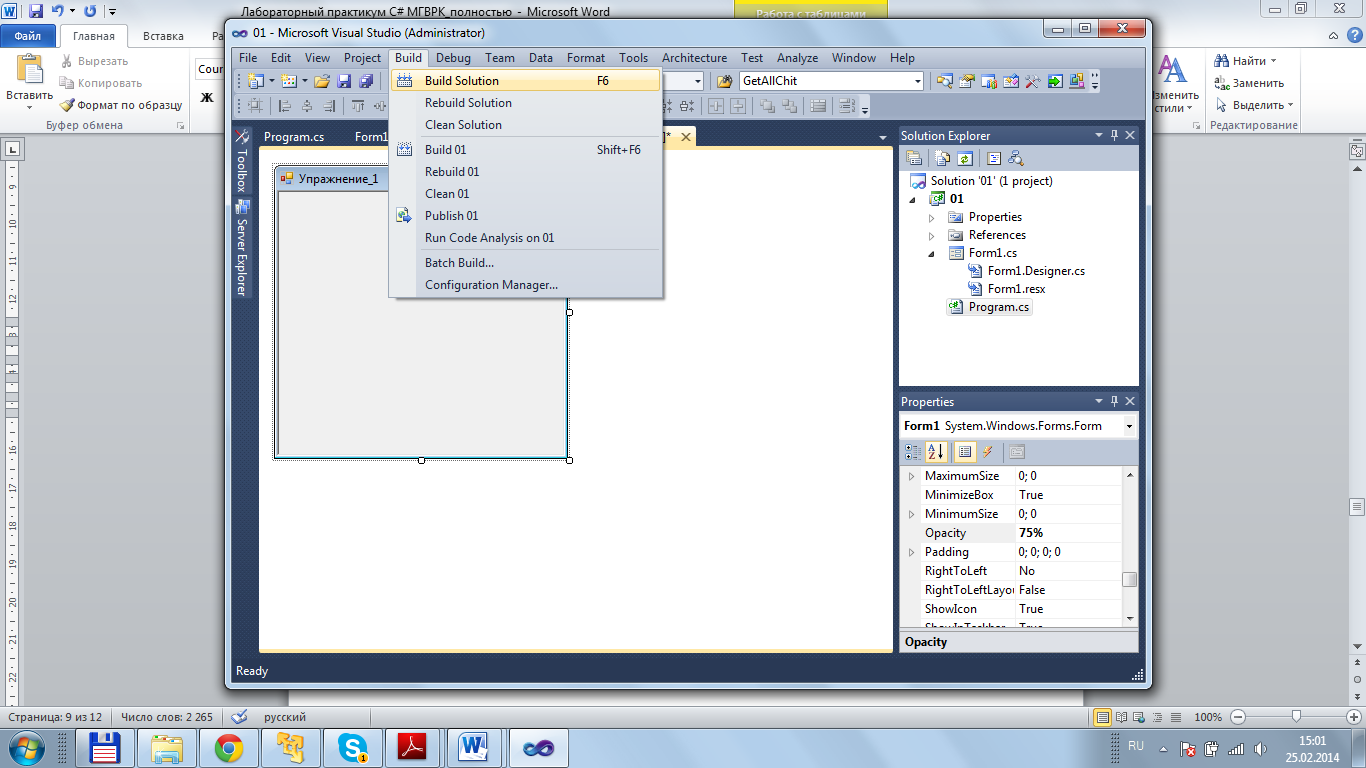Click the Align Centers layout icon
Screen dimensions: 1366x768
pyautogui.click(x=307, y=105)
